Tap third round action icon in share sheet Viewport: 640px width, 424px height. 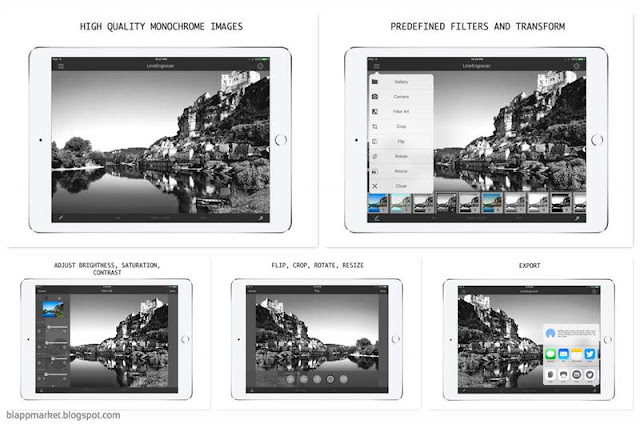(577, 374)
